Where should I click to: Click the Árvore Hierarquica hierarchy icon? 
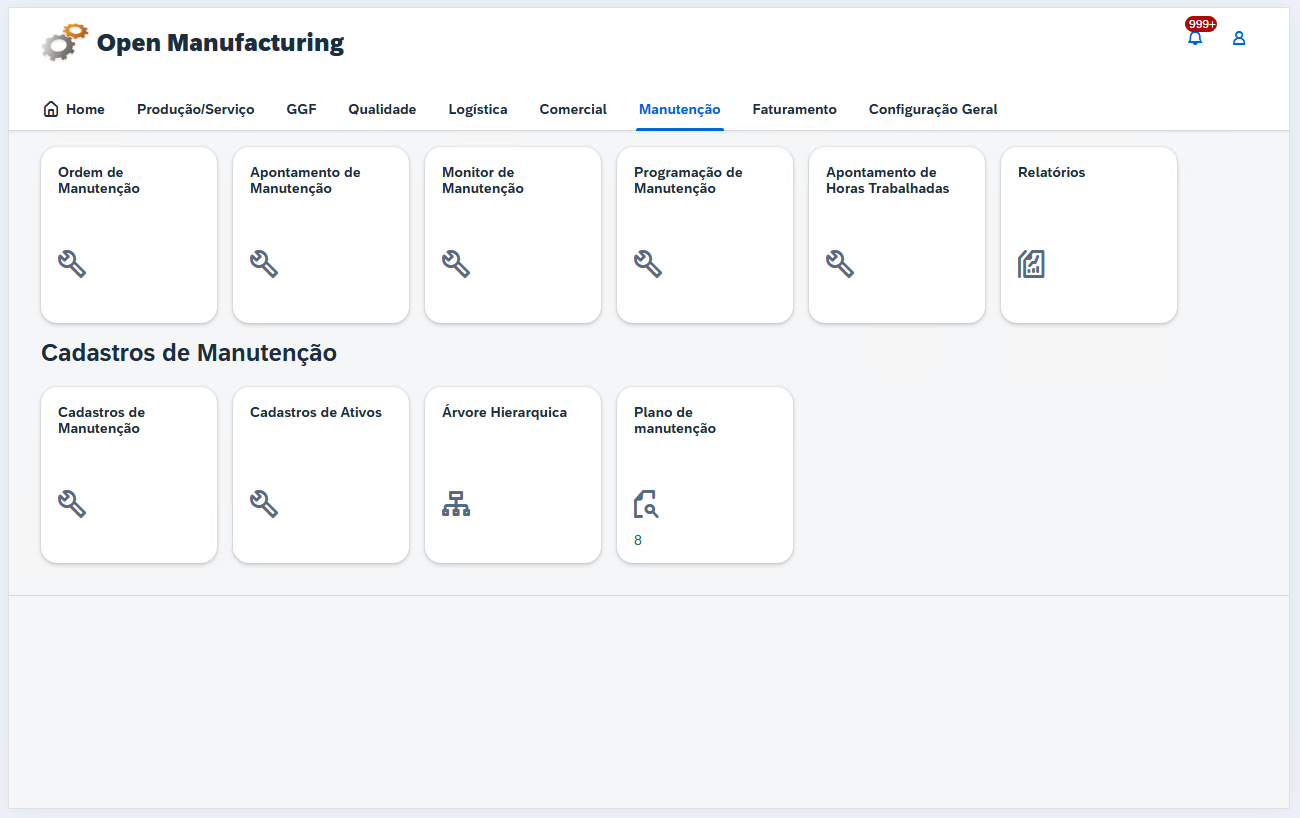[x=456, y=504]
